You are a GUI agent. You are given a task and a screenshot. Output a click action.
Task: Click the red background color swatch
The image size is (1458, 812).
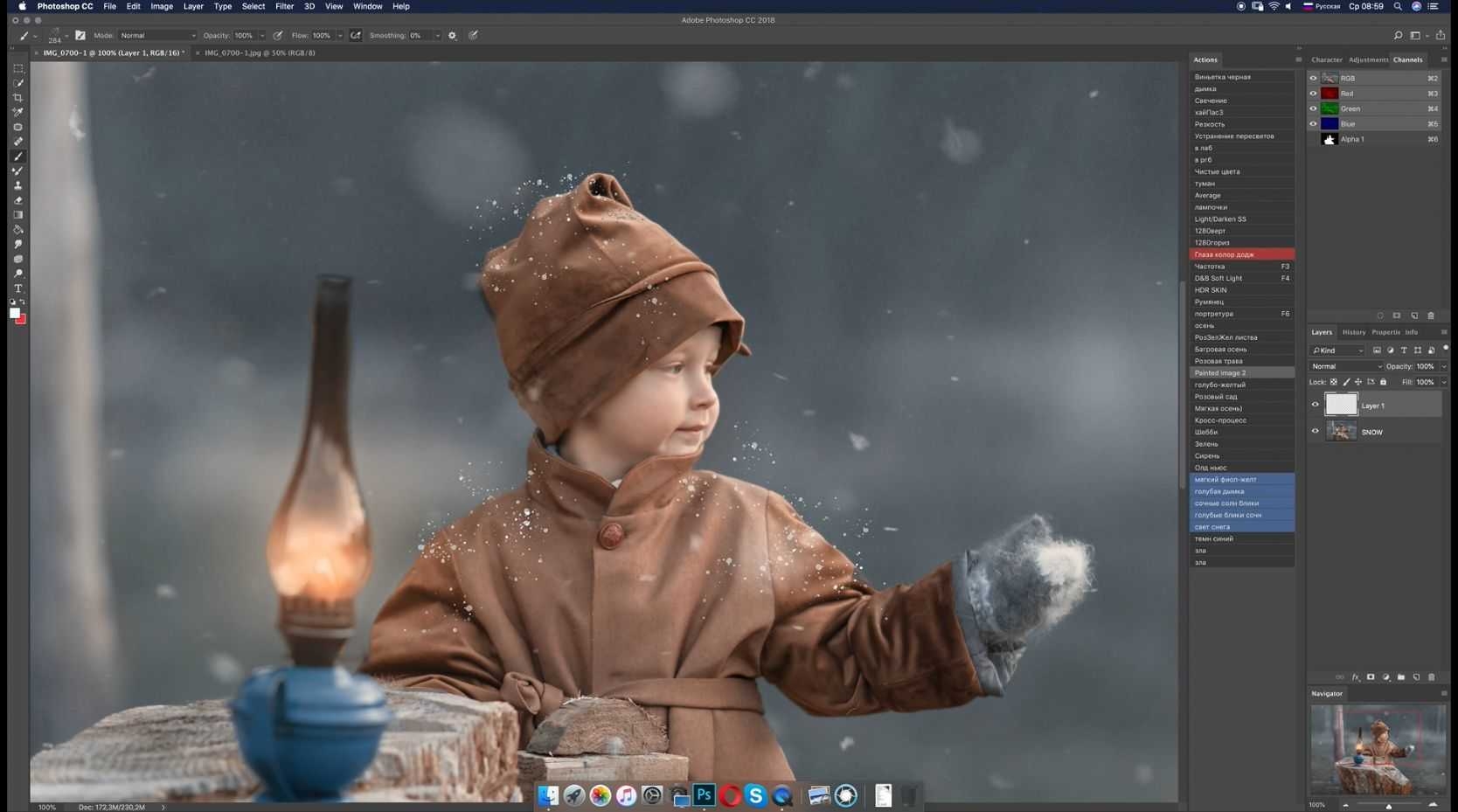pos(22,320)
